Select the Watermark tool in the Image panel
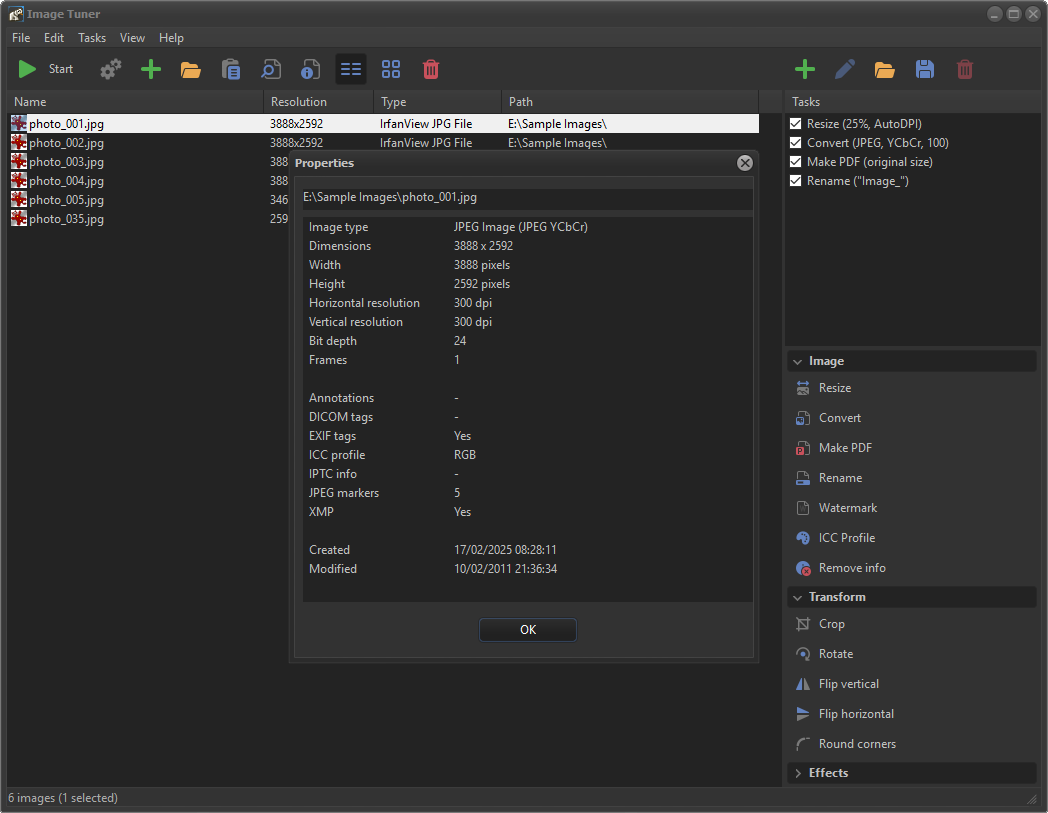Viewport: 1048px width, 813px height. [847, 508]
